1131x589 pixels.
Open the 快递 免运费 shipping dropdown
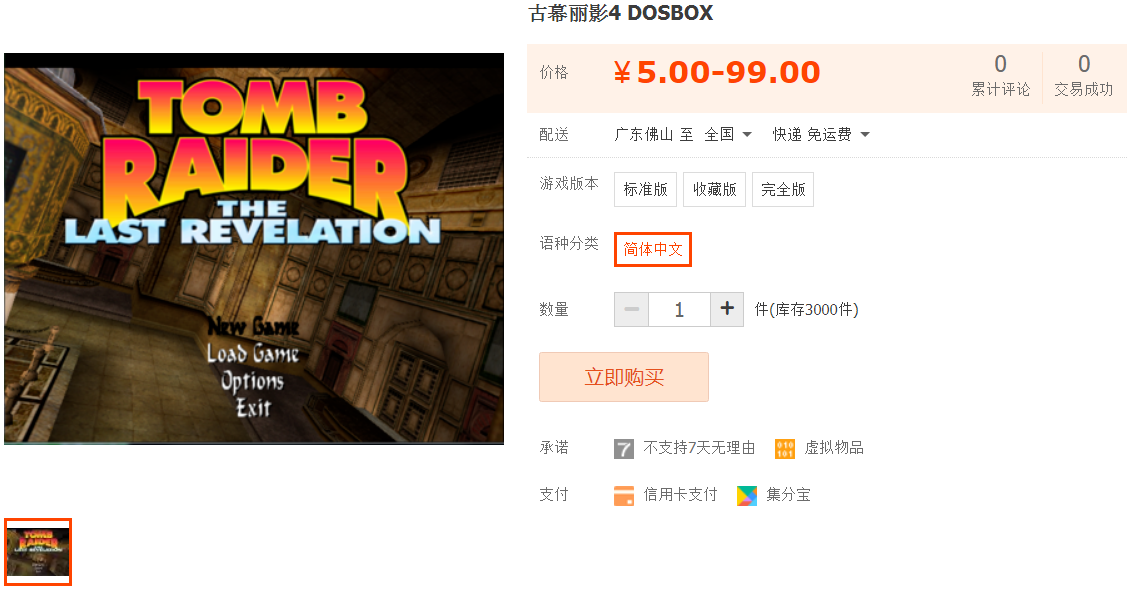click(821, 135)
